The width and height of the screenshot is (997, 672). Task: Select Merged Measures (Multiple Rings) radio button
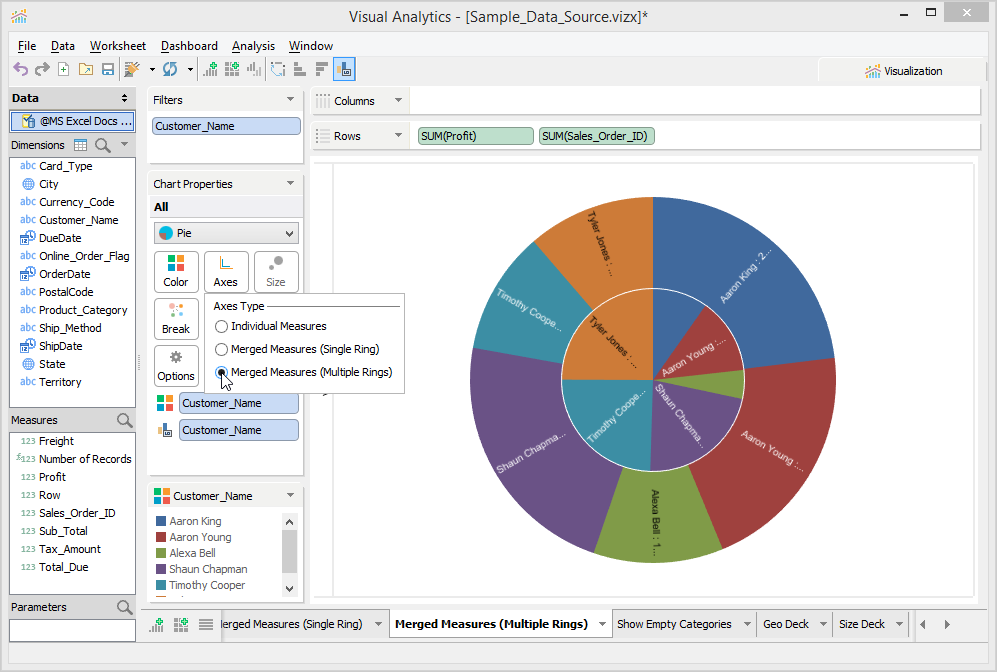click(x=222, y=372)
